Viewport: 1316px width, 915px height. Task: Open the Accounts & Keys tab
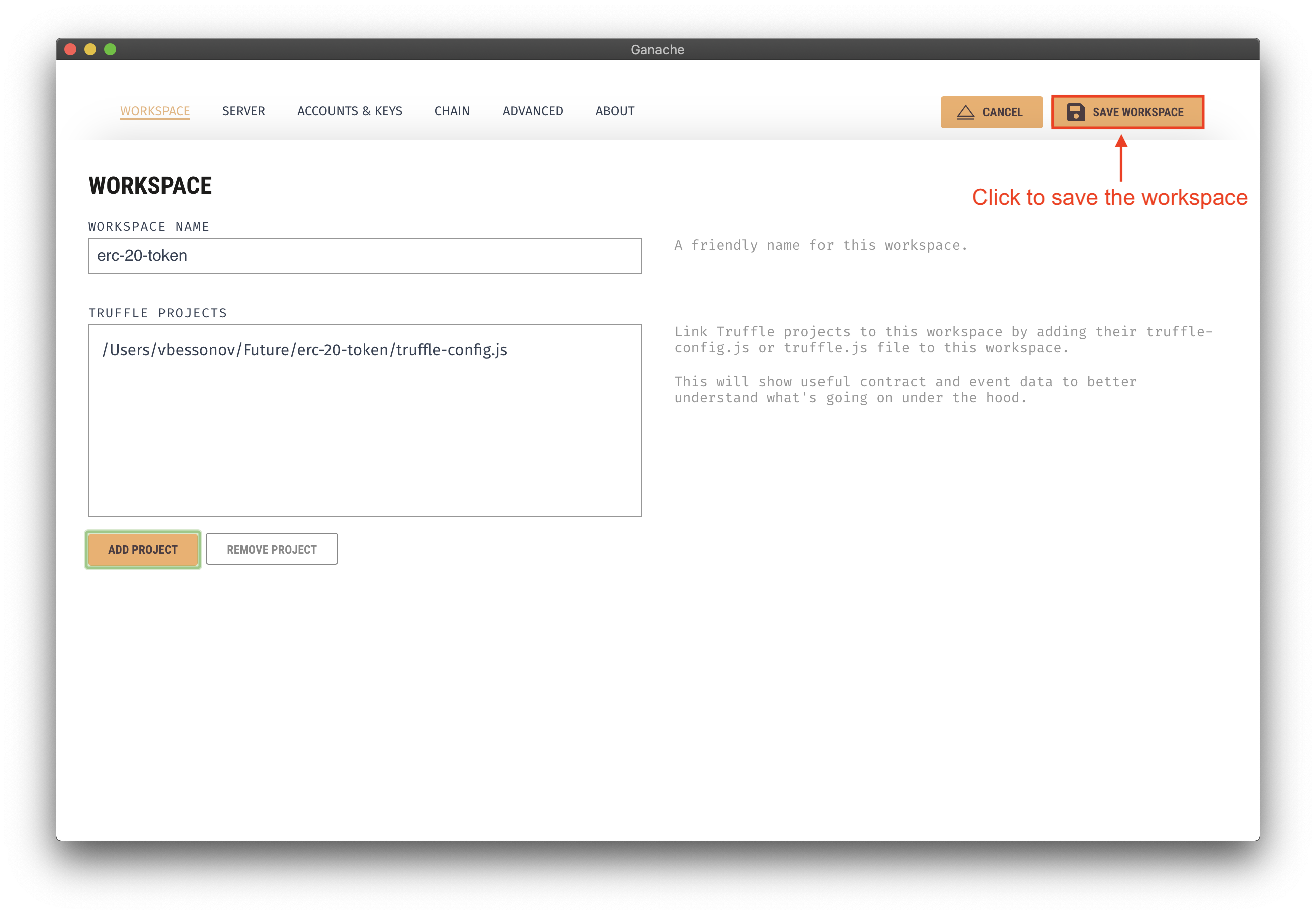coord(350,111)
